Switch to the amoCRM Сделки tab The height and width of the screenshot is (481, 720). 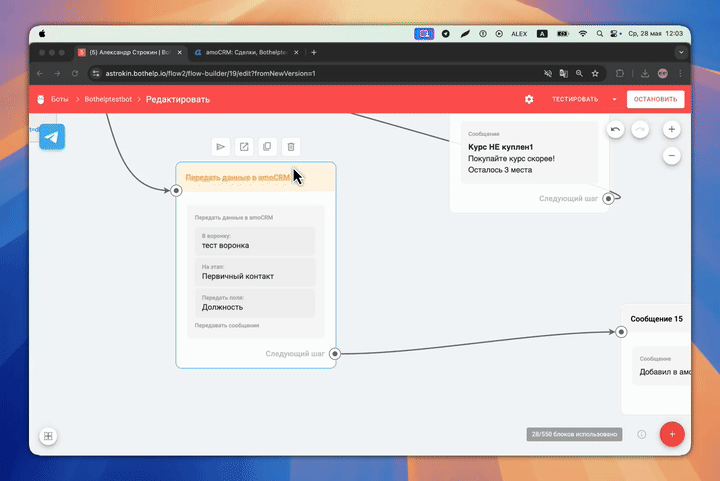[247, 52]
